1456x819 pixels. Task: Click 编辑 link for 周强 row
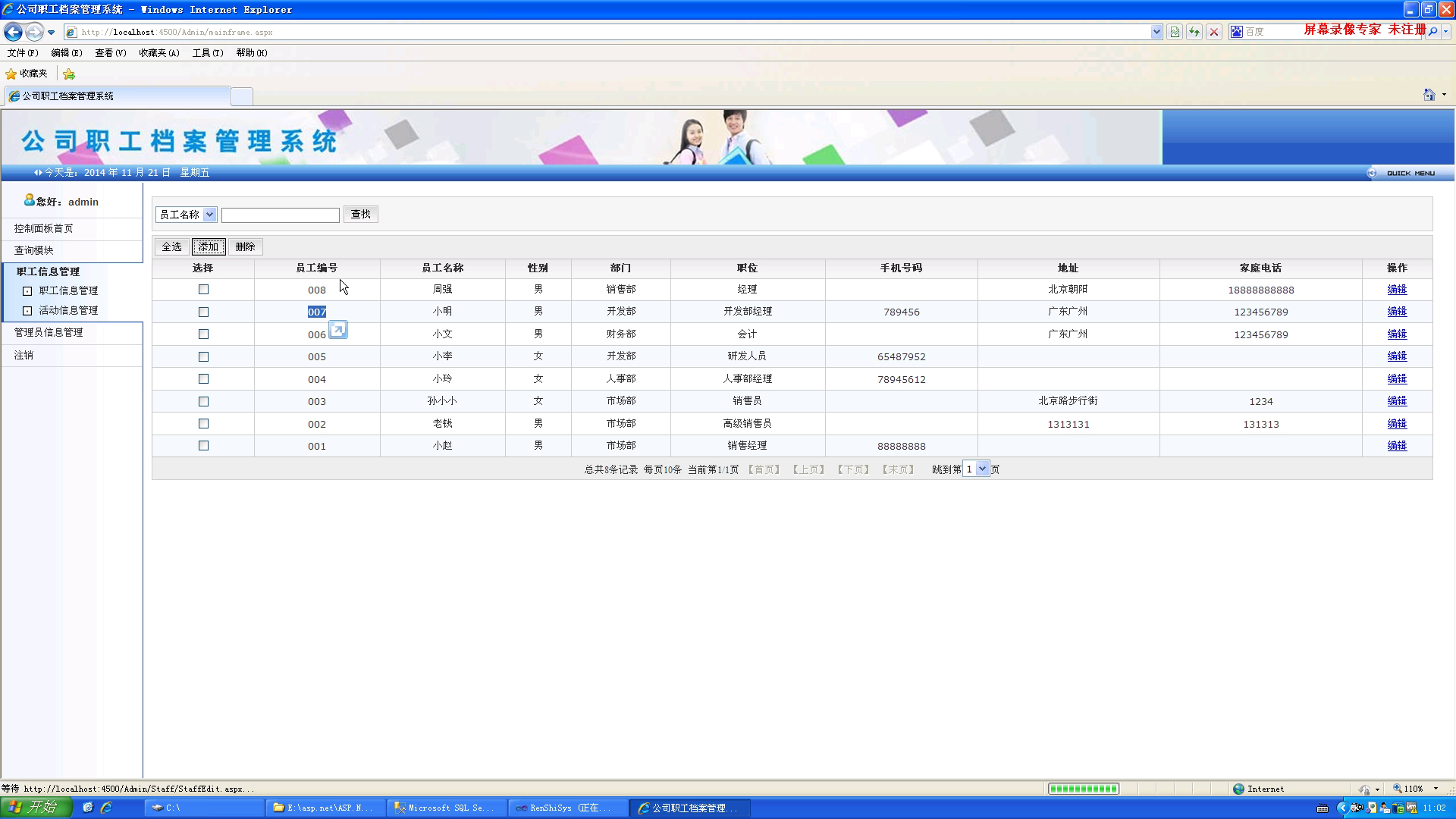1397,290
